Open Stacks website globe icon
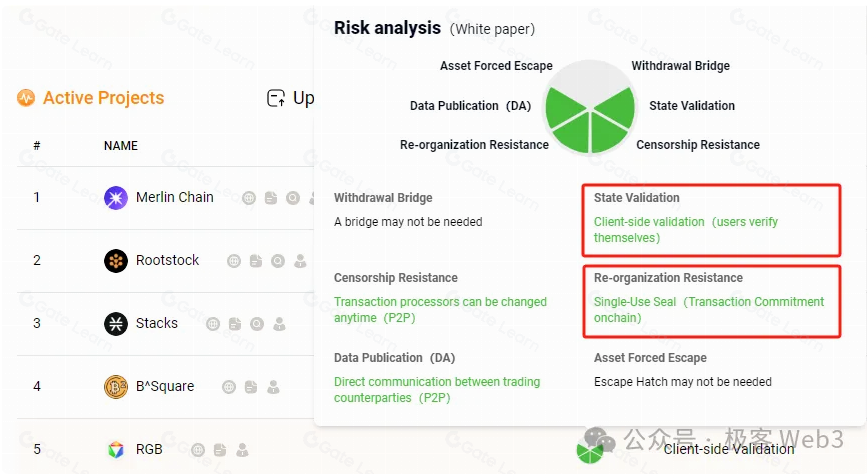Image resolution: width=867 pixels, height=476 pixels. coord(213,324)
